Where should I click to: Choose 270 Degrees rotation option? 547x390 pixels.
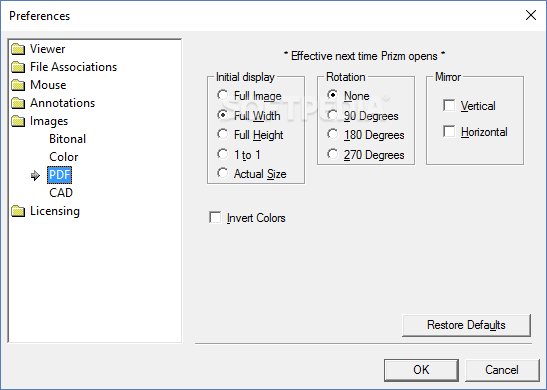point(332,154)
